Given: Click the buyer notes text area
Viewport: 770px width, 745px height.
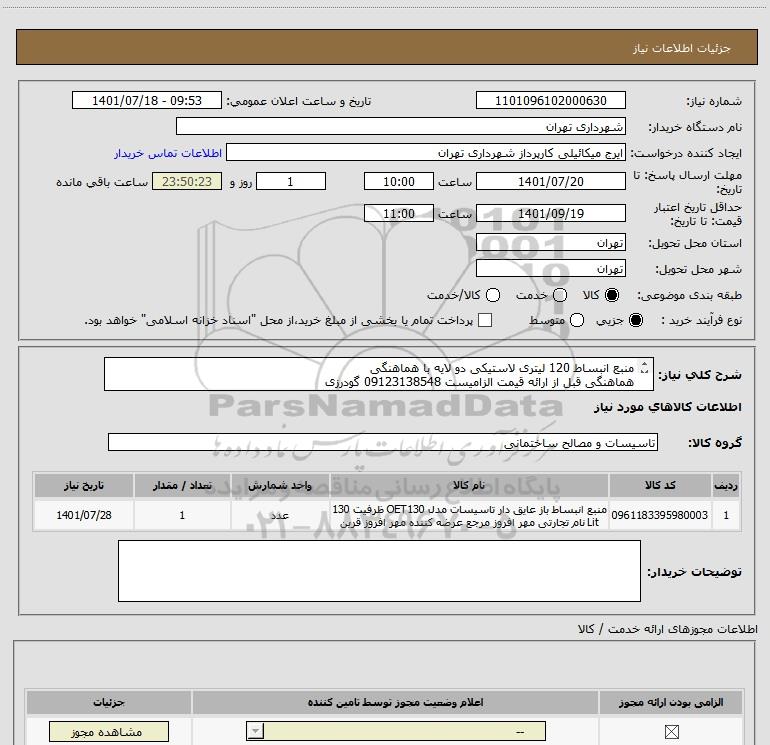Looking at the screenshot, I should pos(379,571).
